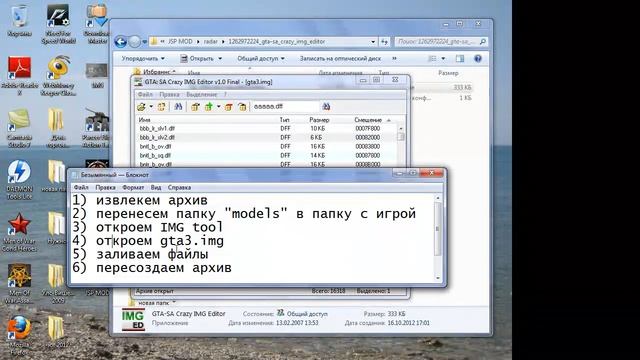This screenshot has height=360, width=640.
Task: Click 'JSP MOD' in the Explorer address path
Action: pos(180,42)
